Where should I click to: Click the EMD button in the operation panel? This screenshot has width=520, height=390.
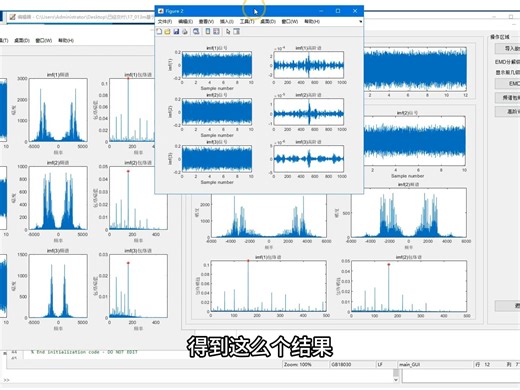click(507, 83)
